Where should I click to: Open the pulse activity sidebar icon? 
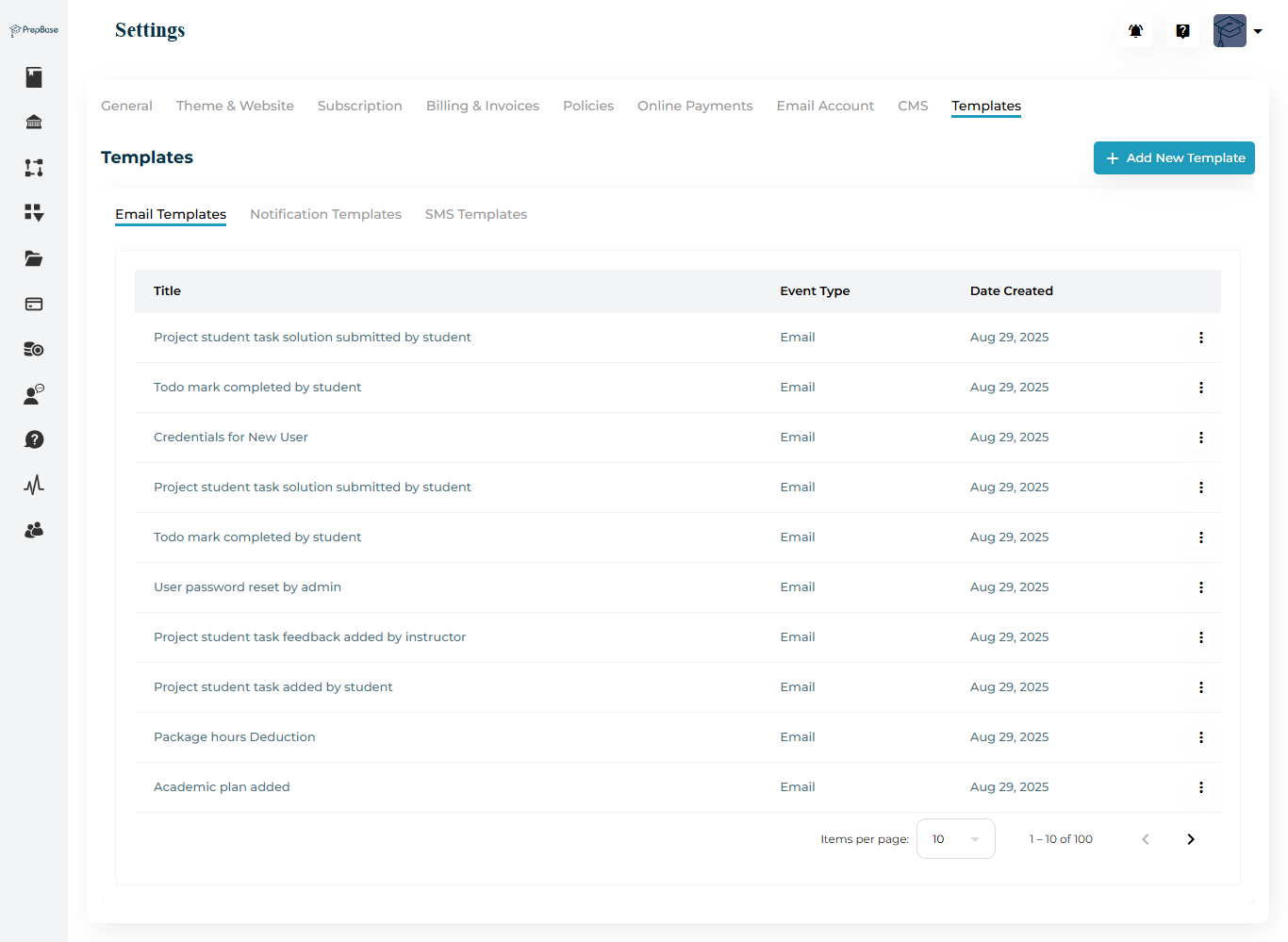pyautogui.click(x=34, y=485)
